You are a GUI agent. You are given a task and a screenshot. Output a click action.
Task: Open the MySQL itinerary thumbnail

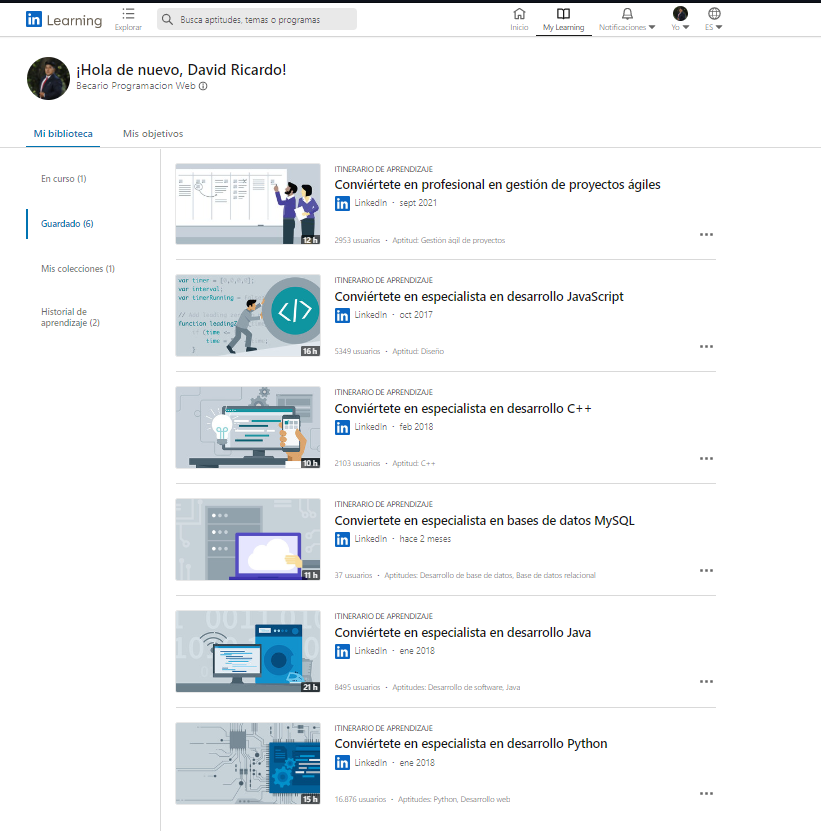pyautogui.click(x=248, y=539)
